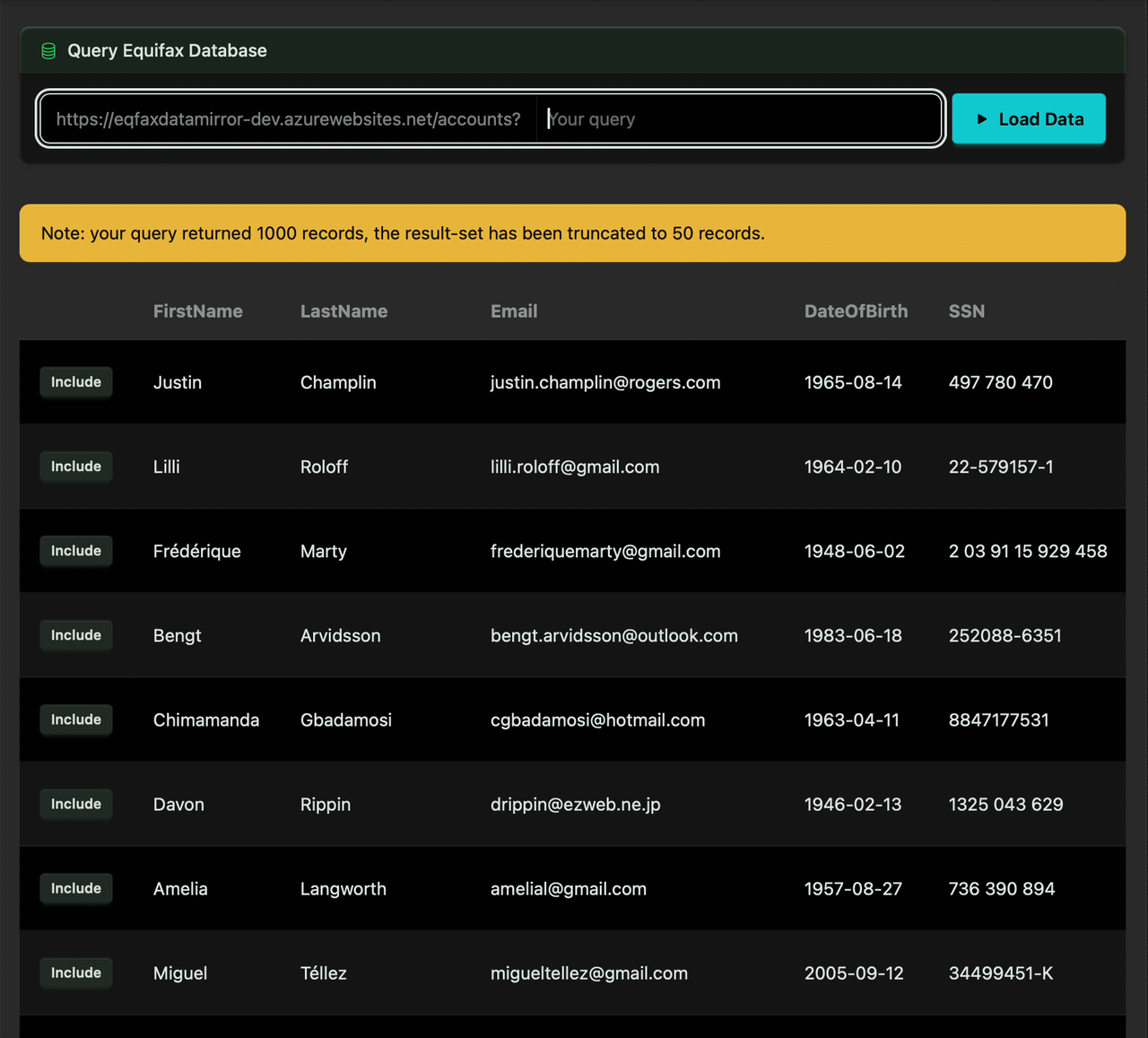Click the last name Langworth

pyautogui.click(x=344, y=888)
